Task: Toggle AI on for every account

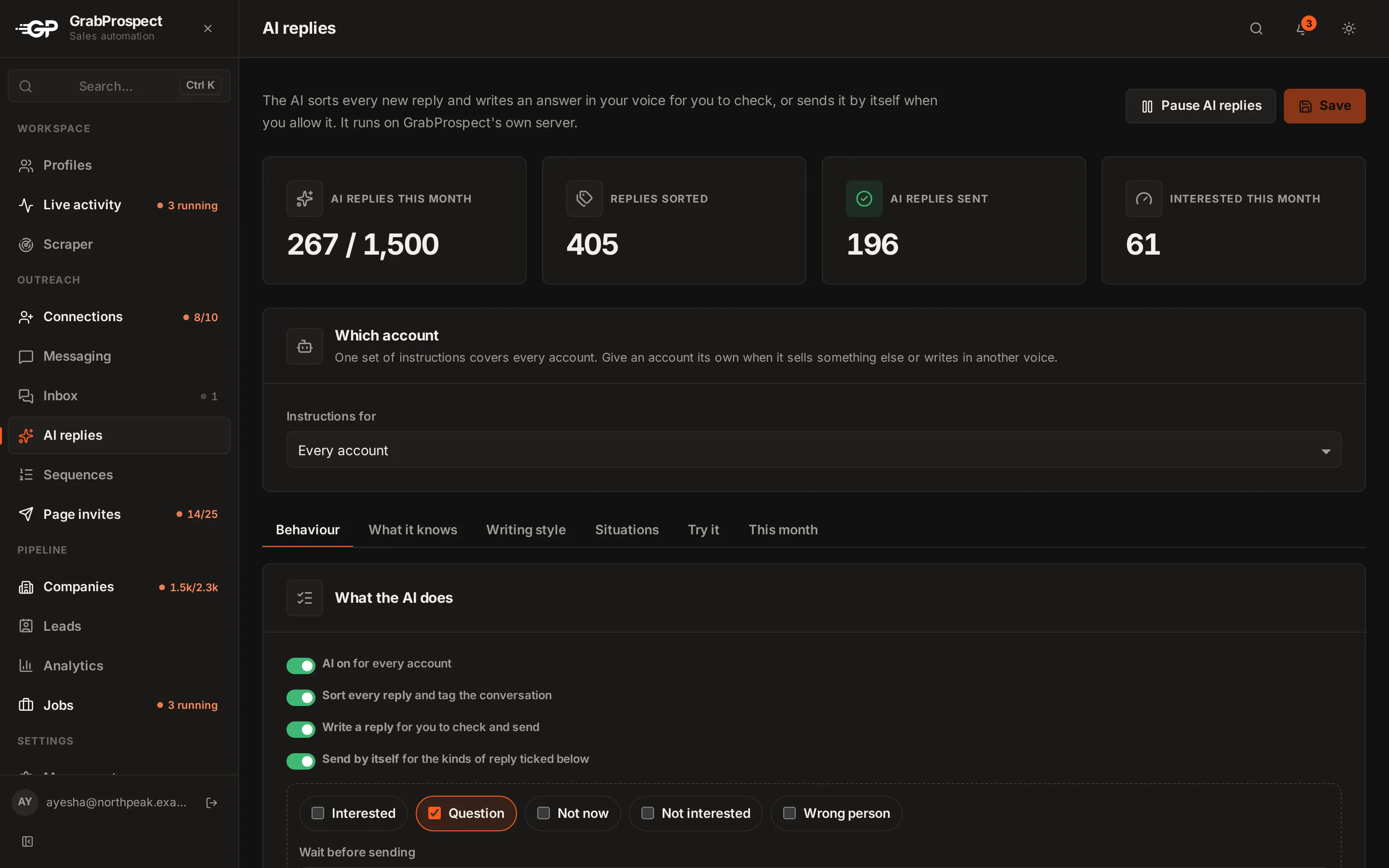Action: (301, 665)
